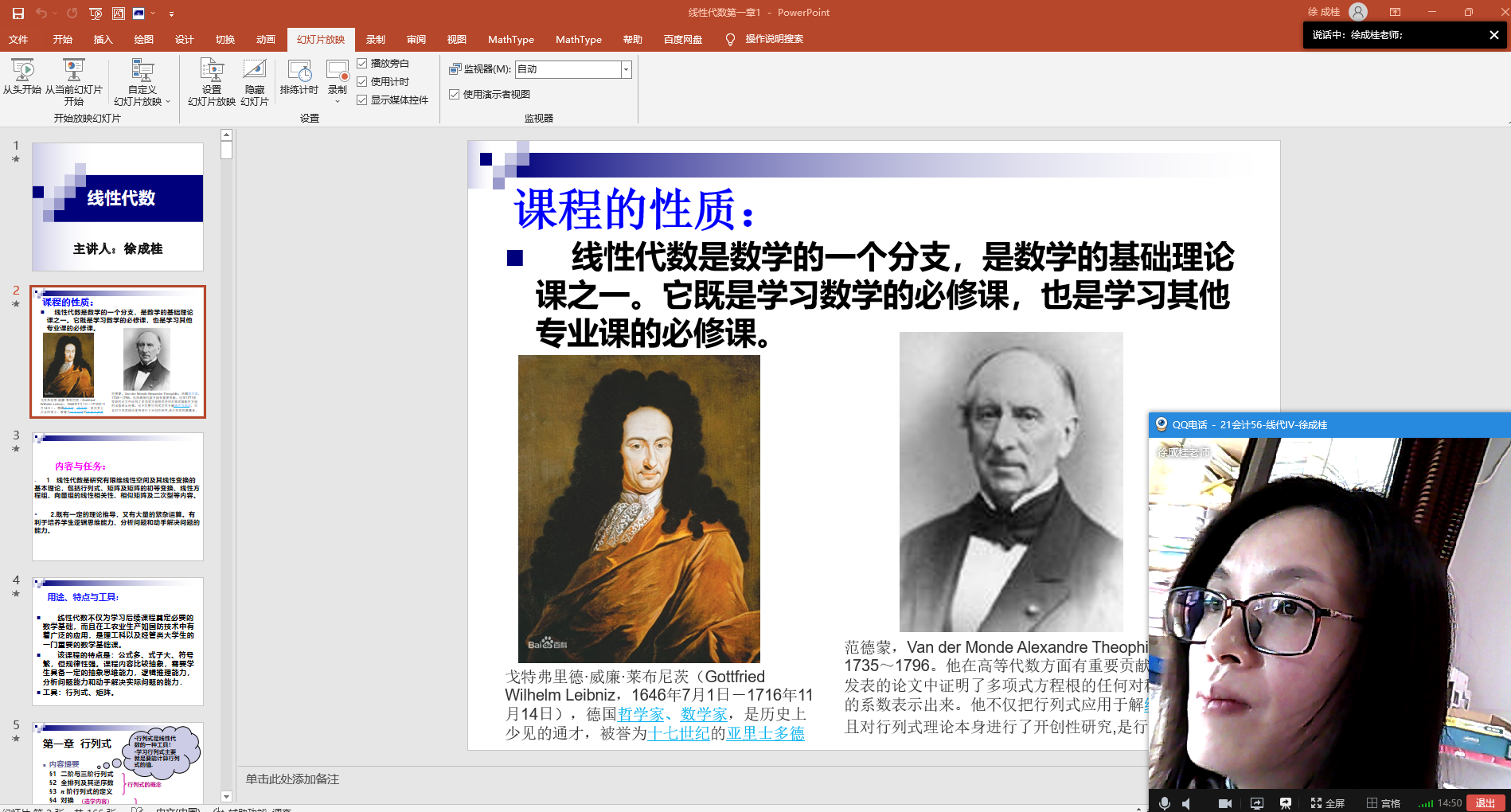Click the 数学家 hyperlink in slide text
Viewport: 1511px width, 812px height.
pyautogui.click(x=704, y=715)
